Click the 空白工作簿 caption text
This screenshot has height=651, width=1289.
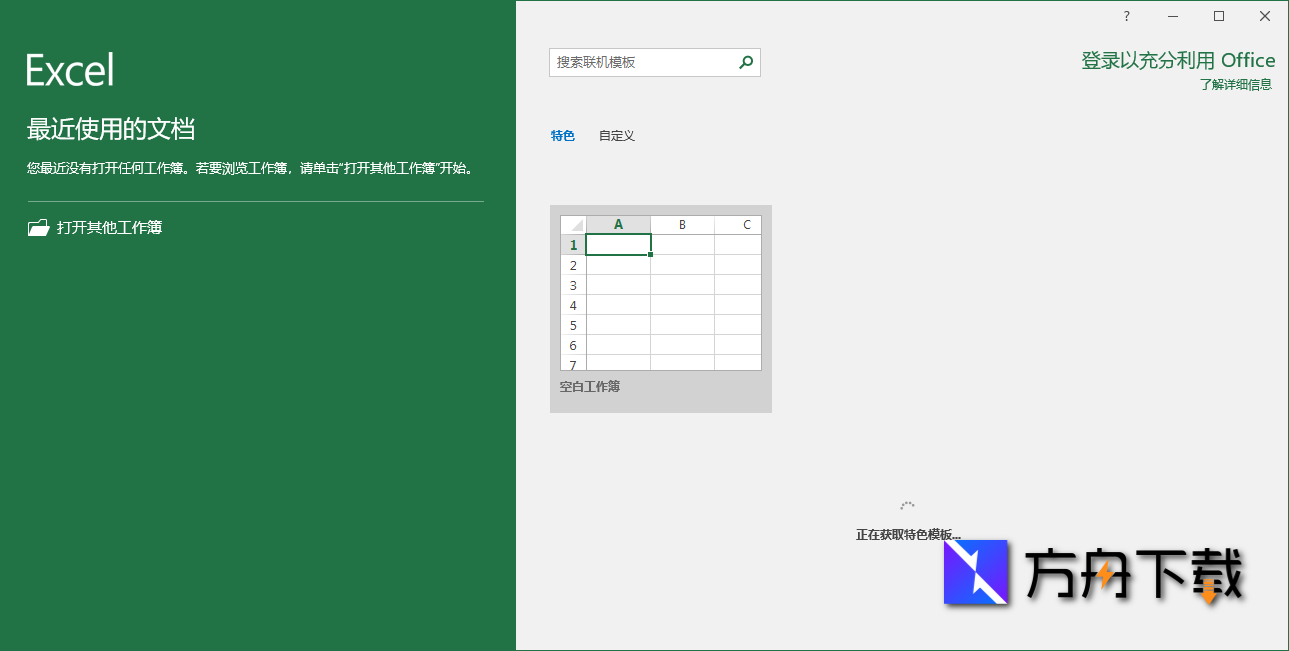pyautogui.click(x=588, y=387)
